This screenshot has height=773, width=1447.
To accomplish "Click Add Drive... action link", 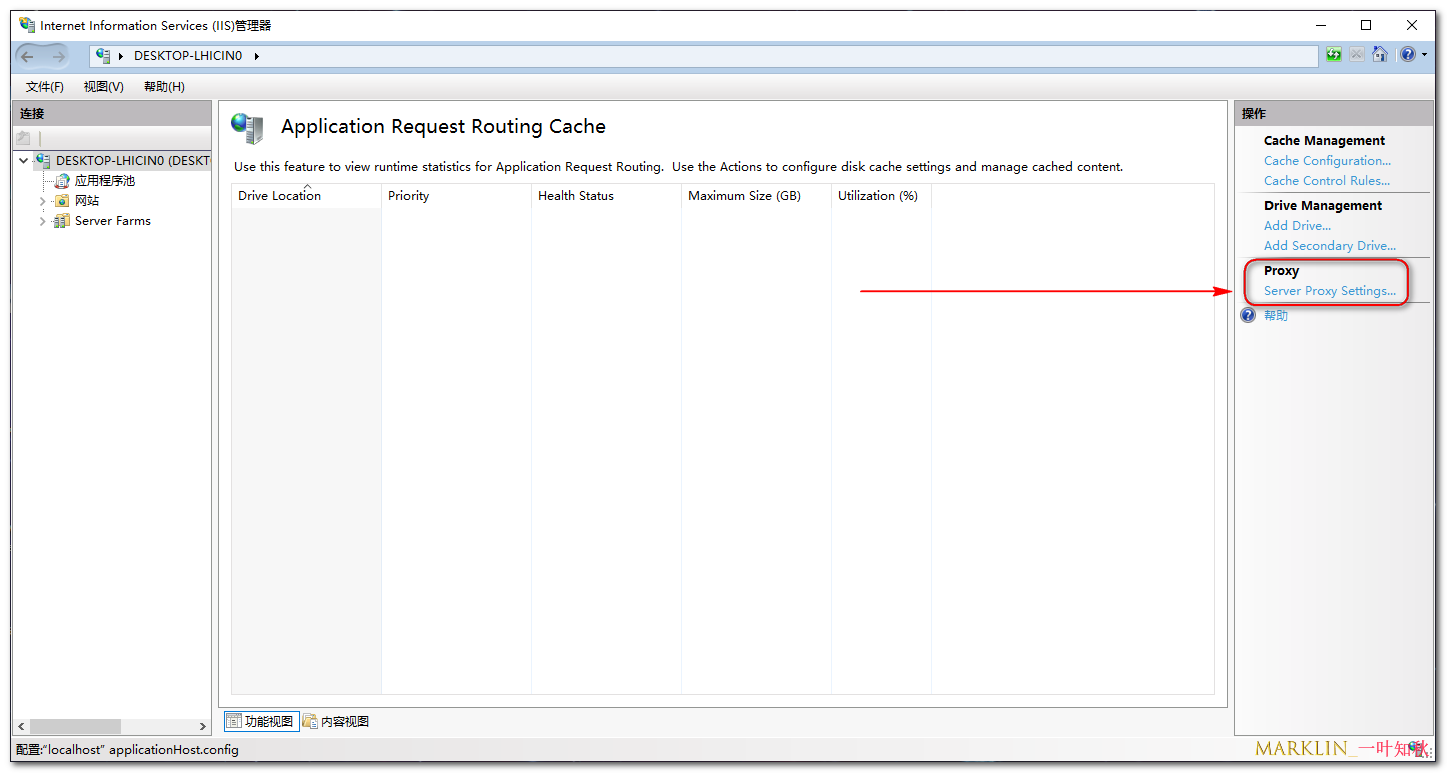I will (1297, 226).
